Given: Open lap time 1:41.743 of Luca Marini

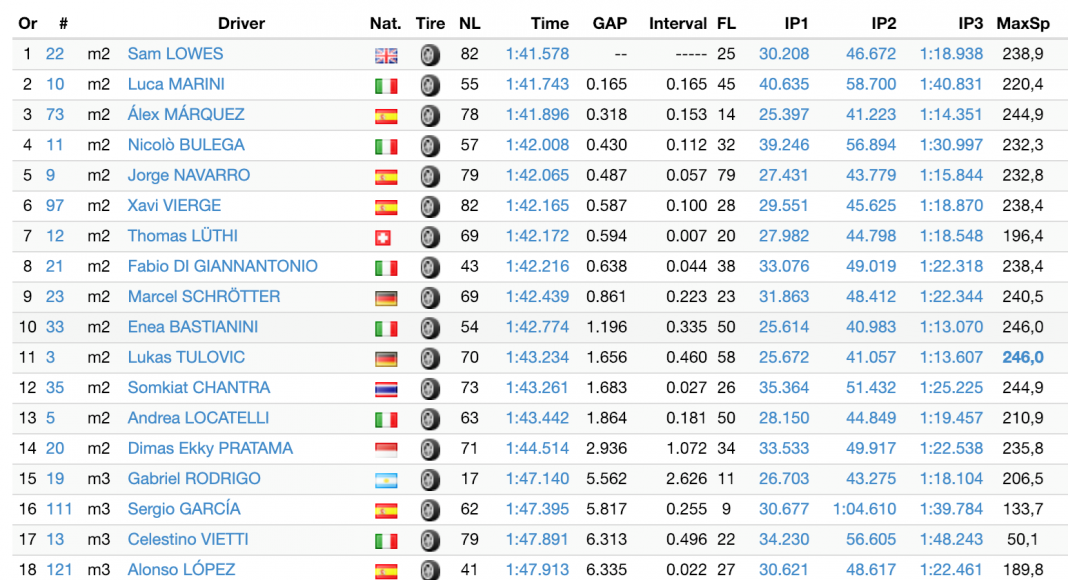Looking at the screenshot, I should [x=537, y=84].
